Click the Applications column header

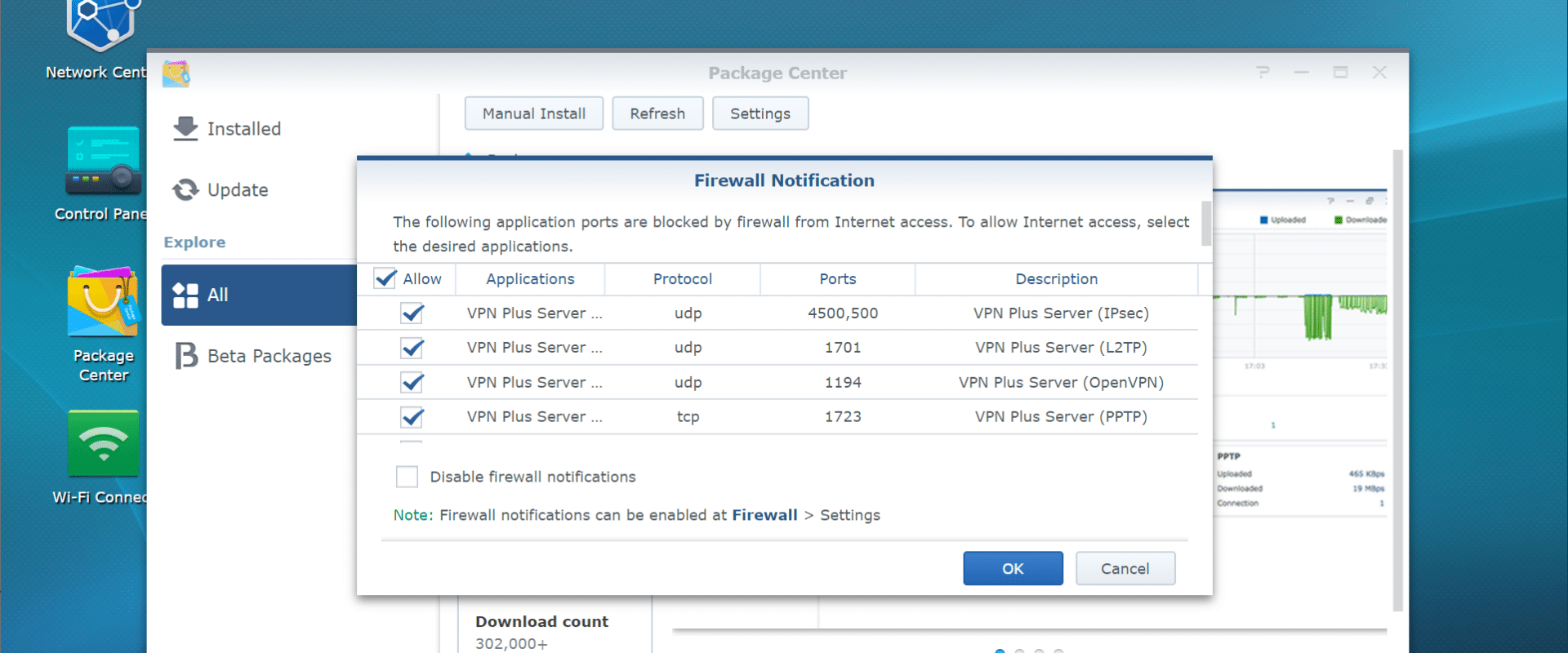coord(530,279)
